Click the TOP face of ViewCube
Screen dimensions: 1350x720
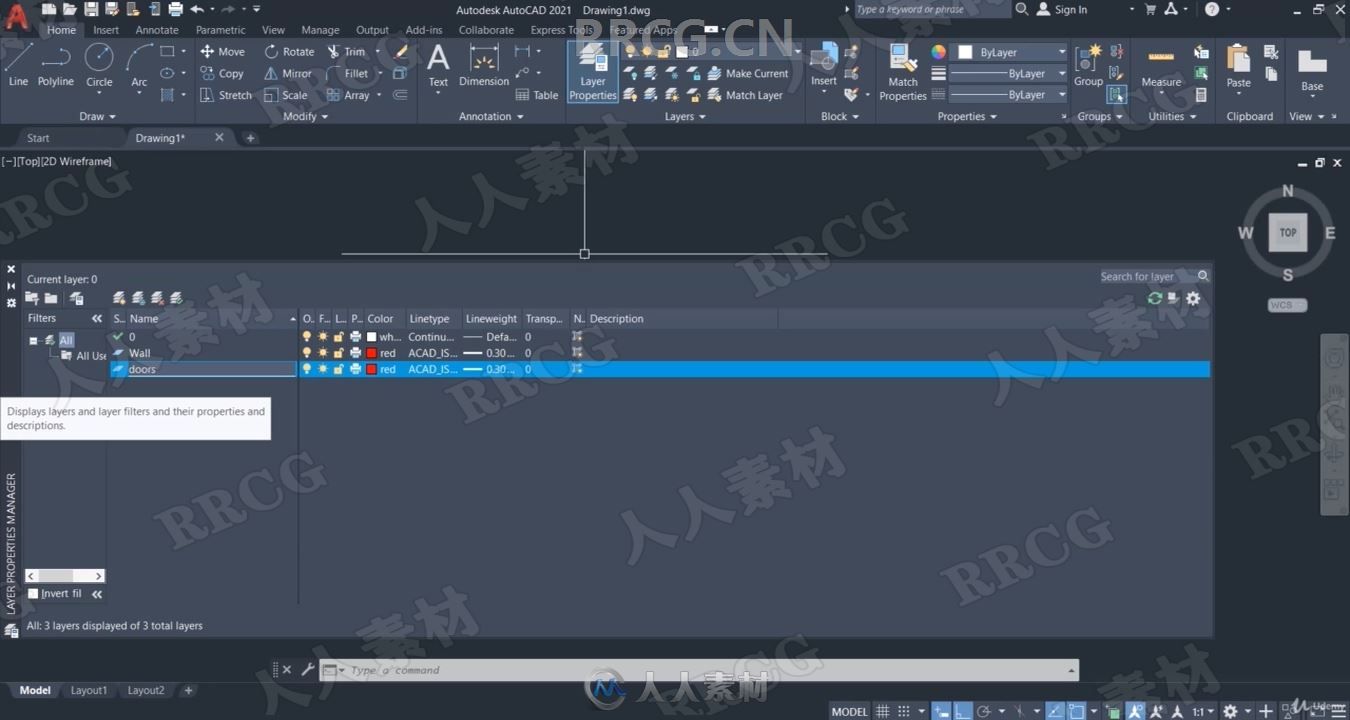click(x=1288, y=233)
